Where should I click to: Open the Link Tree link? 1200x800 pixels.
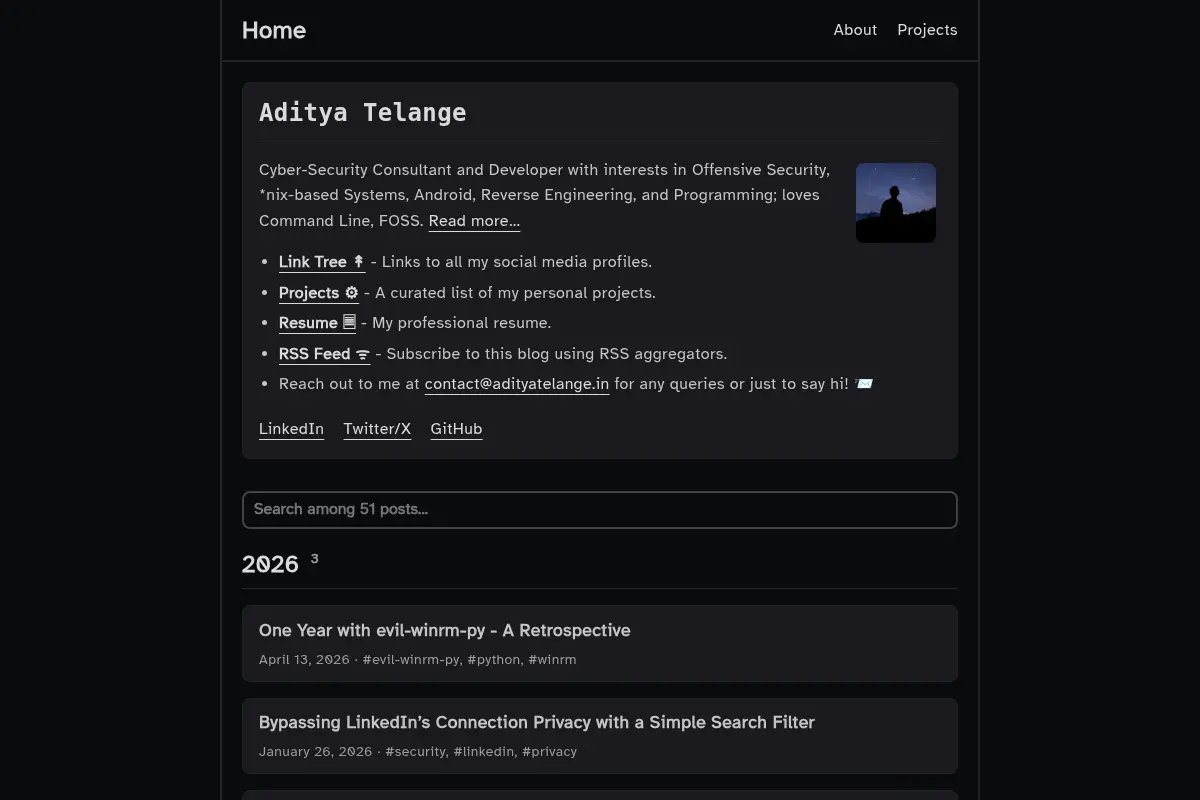(x=322, y=262)
